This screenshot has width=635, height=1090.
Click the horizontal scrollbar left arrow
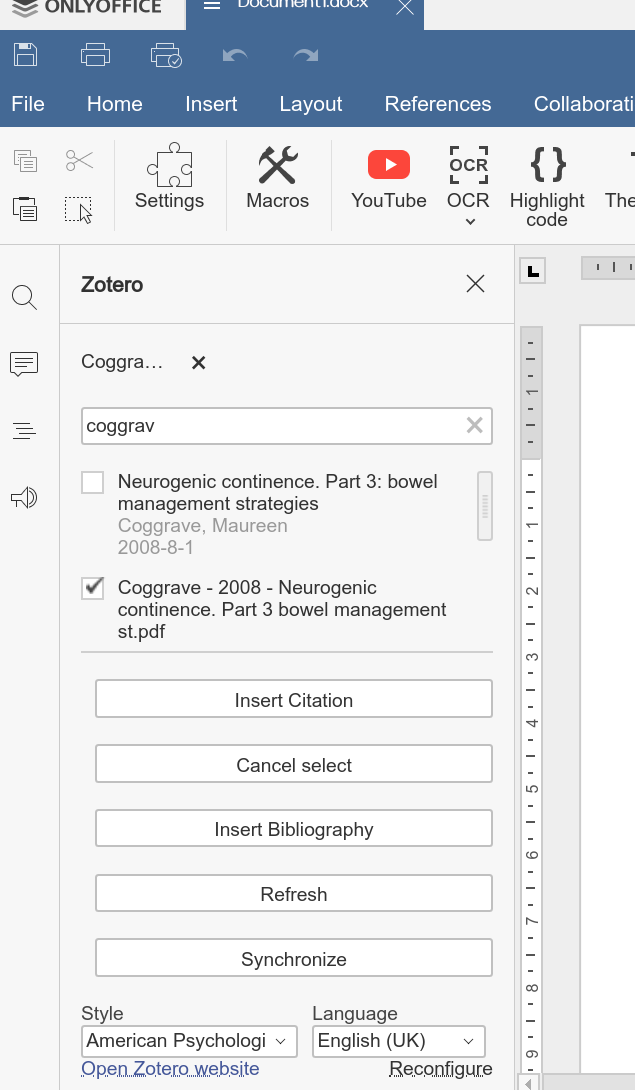coord(530,1082)
